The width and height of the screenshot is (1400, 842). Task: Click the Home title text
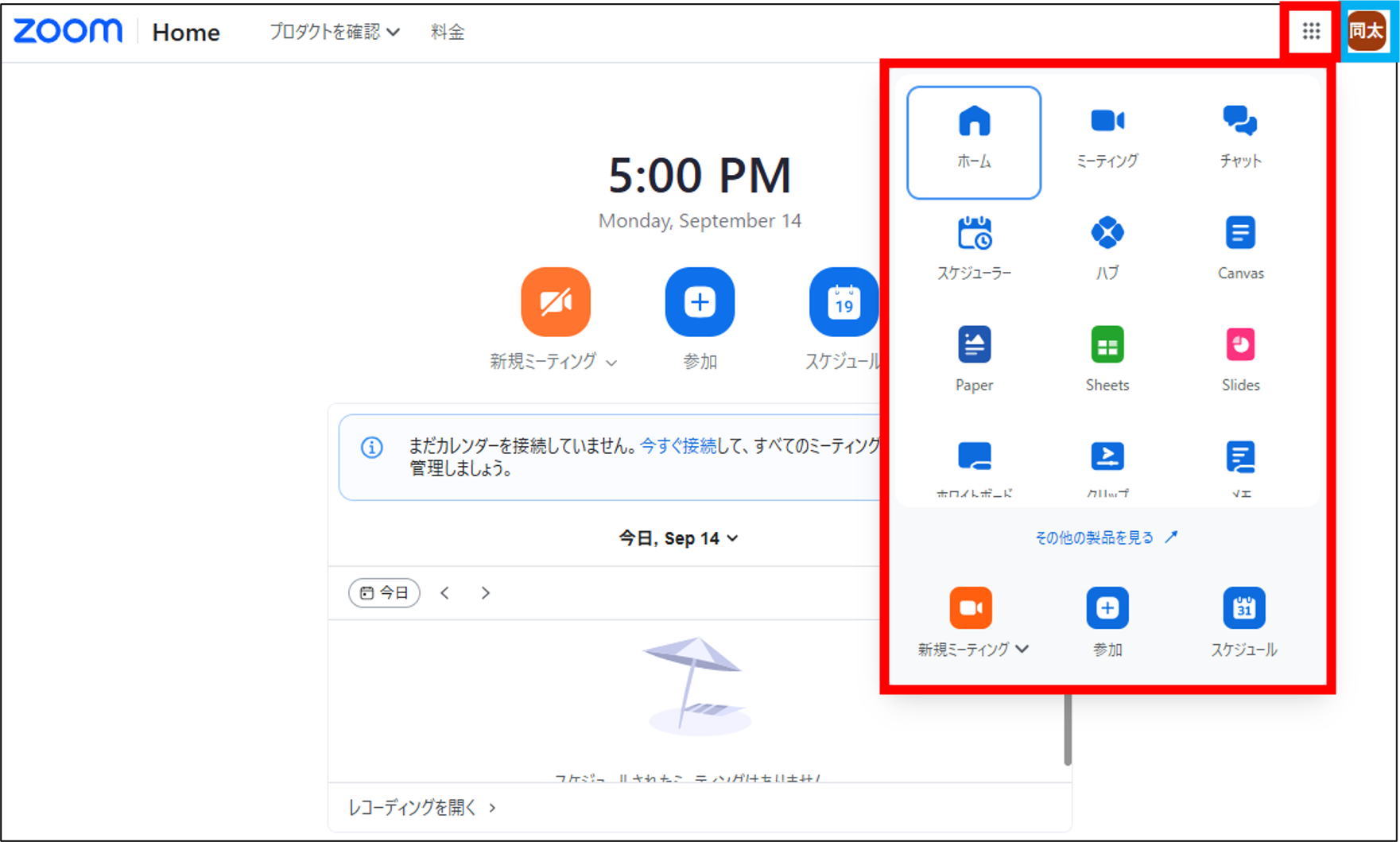[x=186, y=33]
